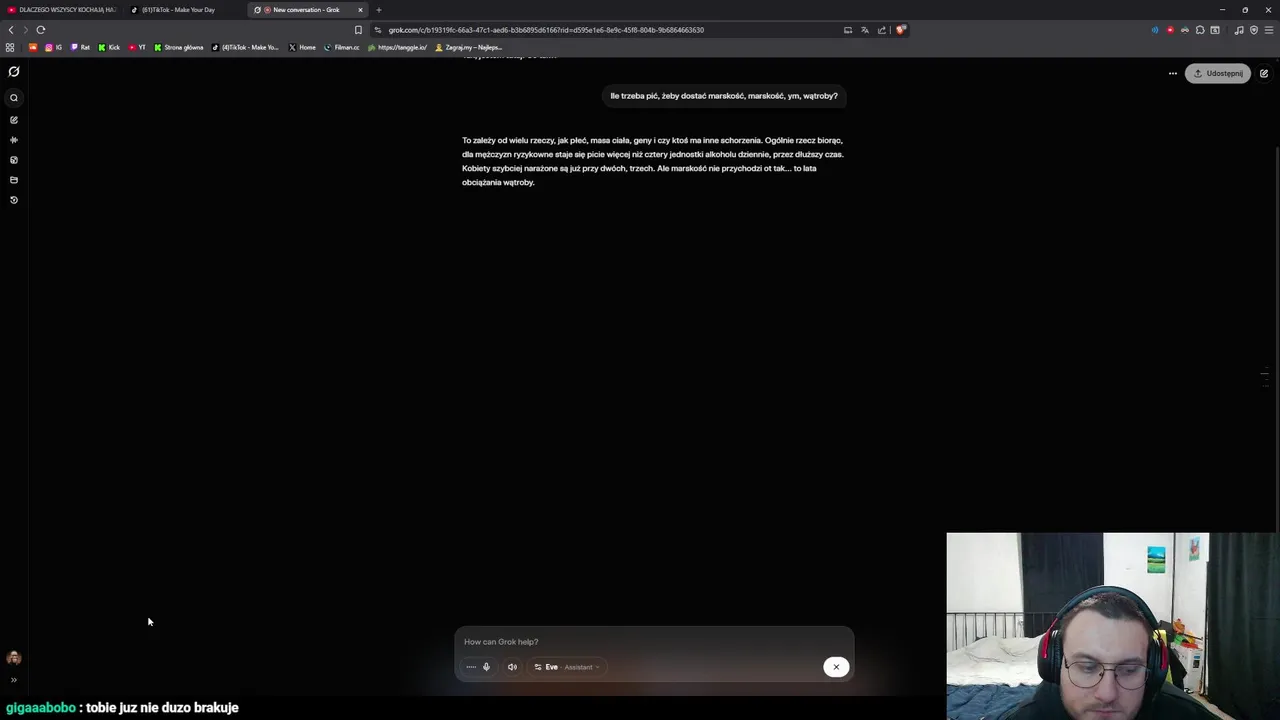Open the browser hamburger menu
The height and width of the screenshot is (720, 1280).
coord(1269,30)
